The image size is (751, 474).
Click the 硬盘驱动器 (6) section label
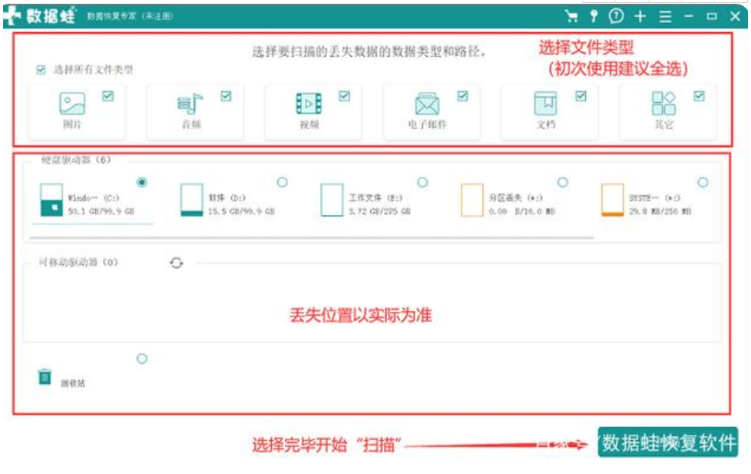[76, 160]
